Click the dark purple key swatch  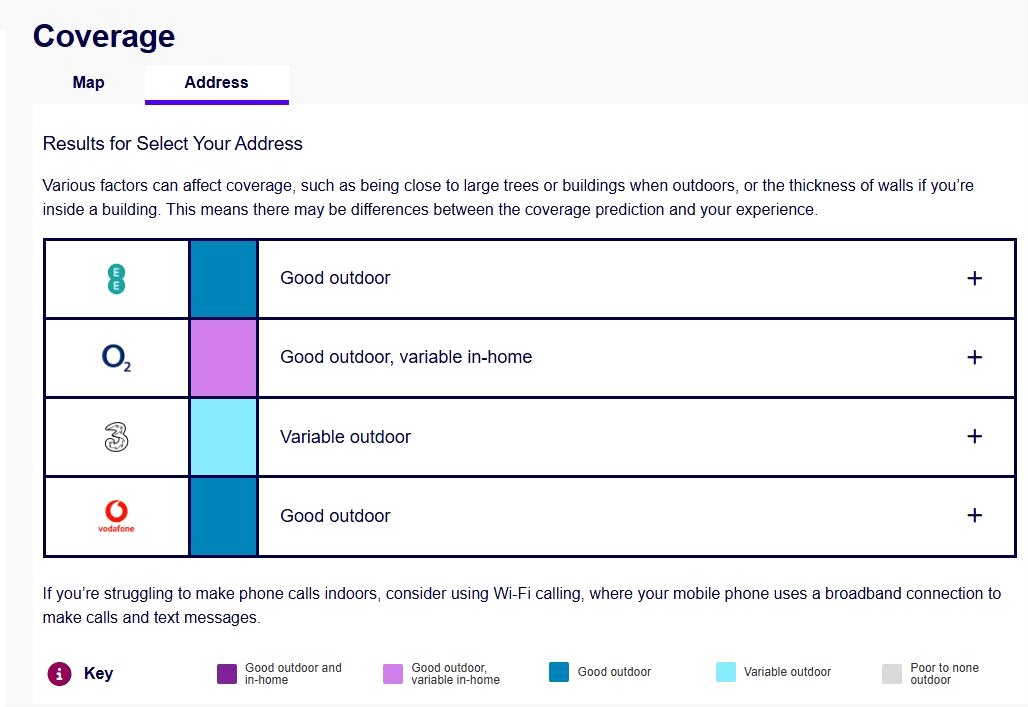[227, 674]
